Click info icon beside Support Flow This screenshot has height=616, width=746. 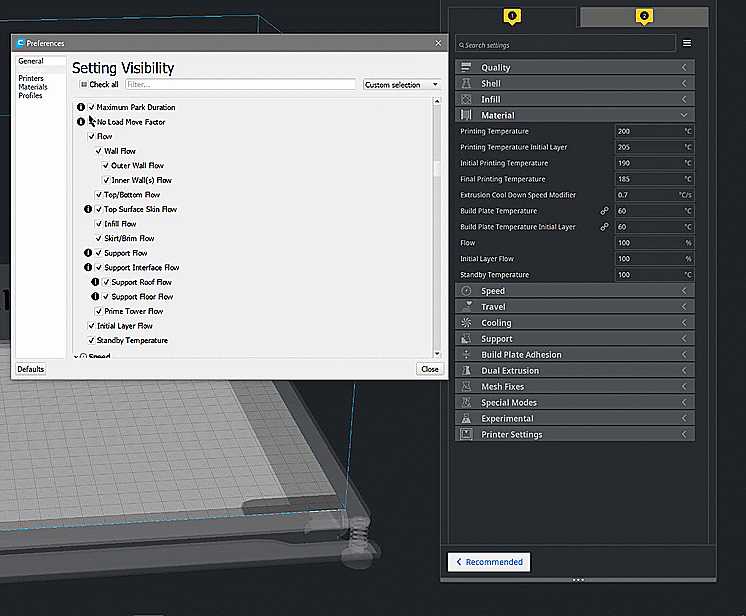88,253
